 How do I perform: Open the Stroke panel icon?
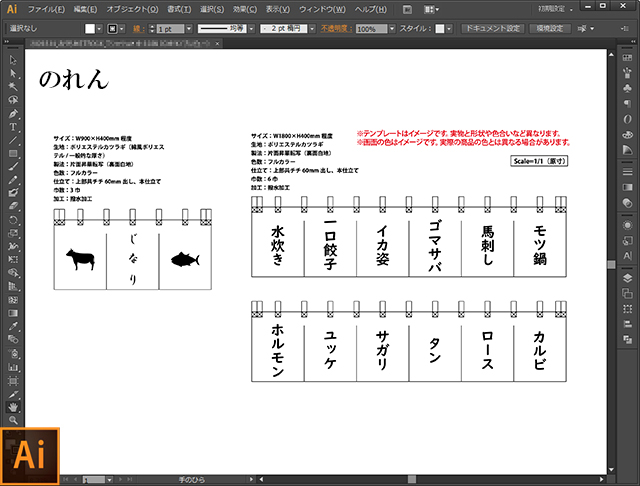627,172
